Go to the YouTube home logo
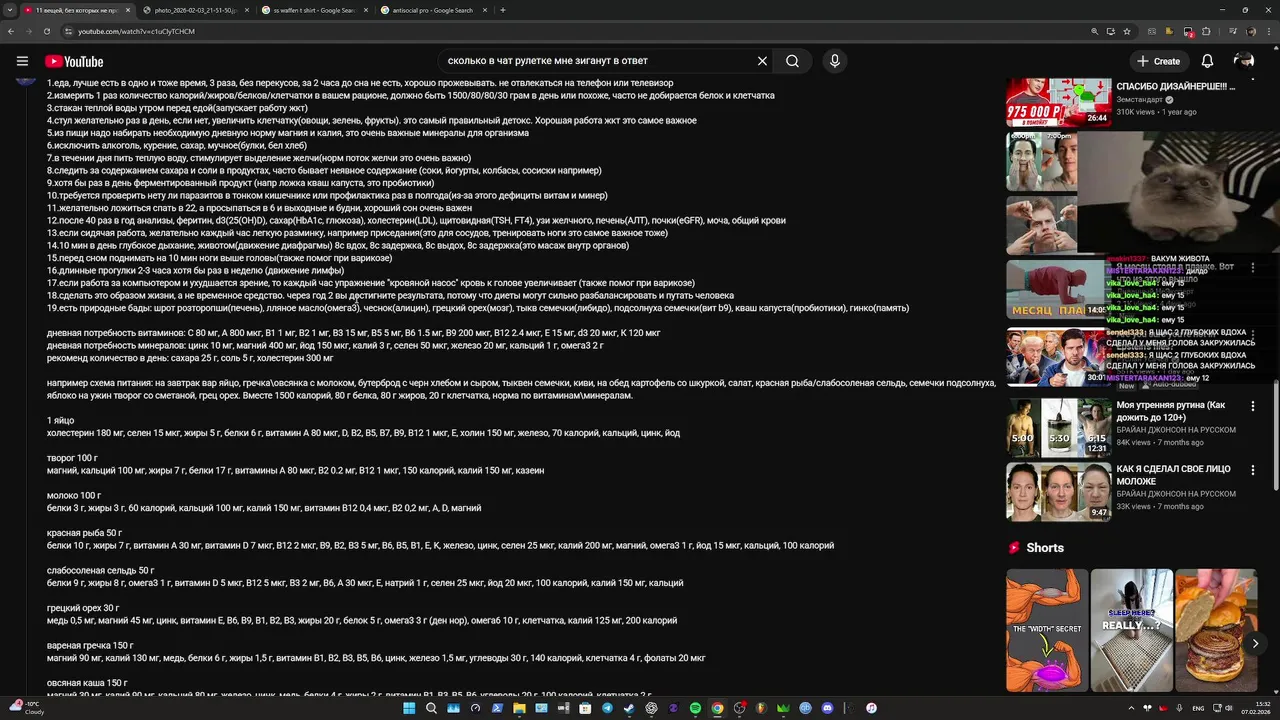1280x720 pixels. tap(74, 61)
